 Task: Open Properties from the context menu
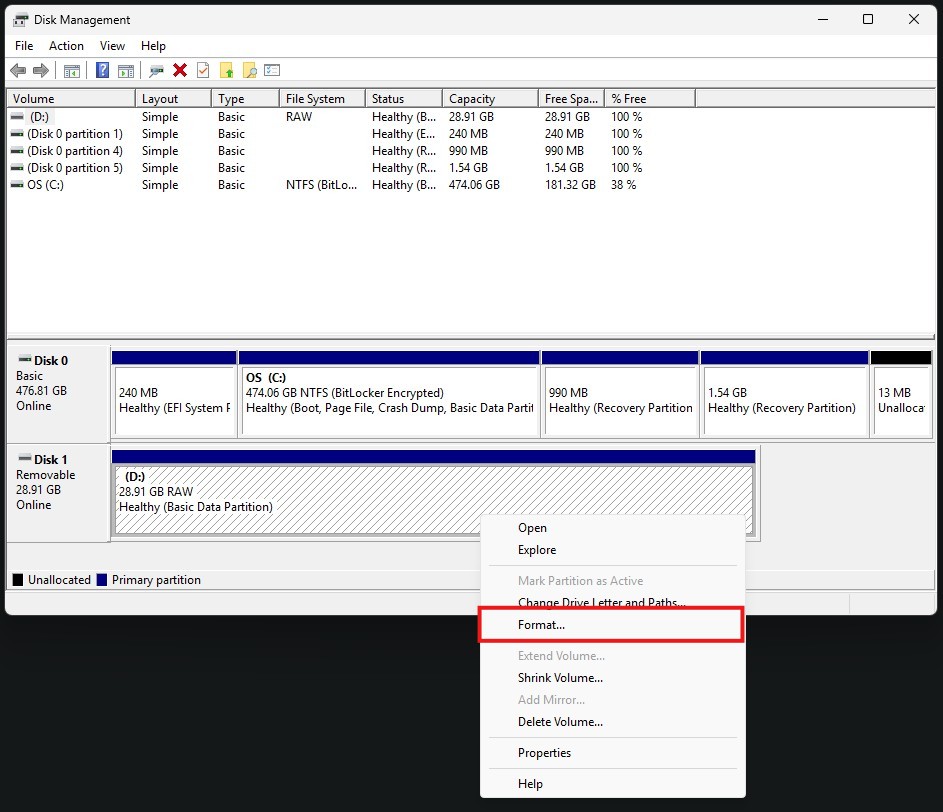(544, 753)
